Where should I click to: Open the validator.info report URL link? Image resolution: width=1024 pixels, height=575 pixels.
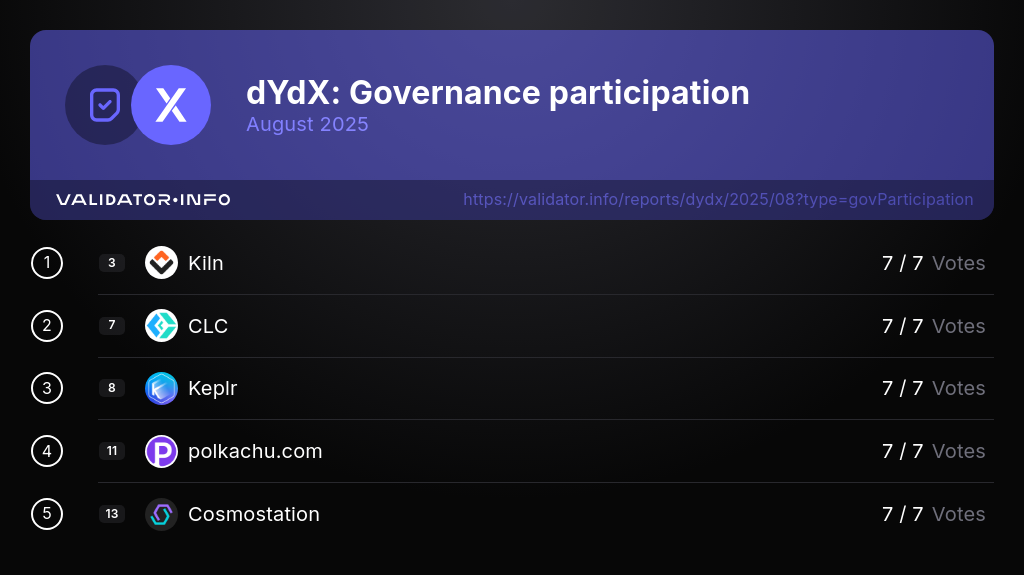718,200
